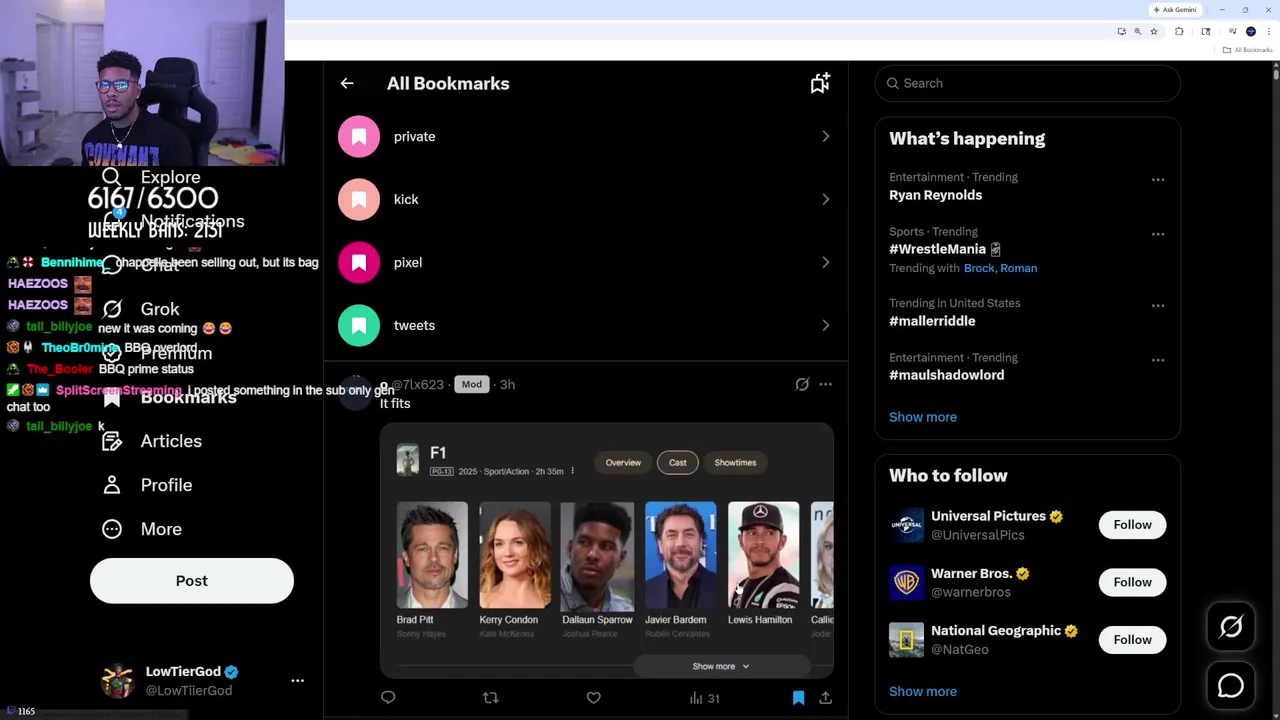View analytics for the post with 31 views
The width and height of the screenshot is (1280, 720).
coord(705,698)
